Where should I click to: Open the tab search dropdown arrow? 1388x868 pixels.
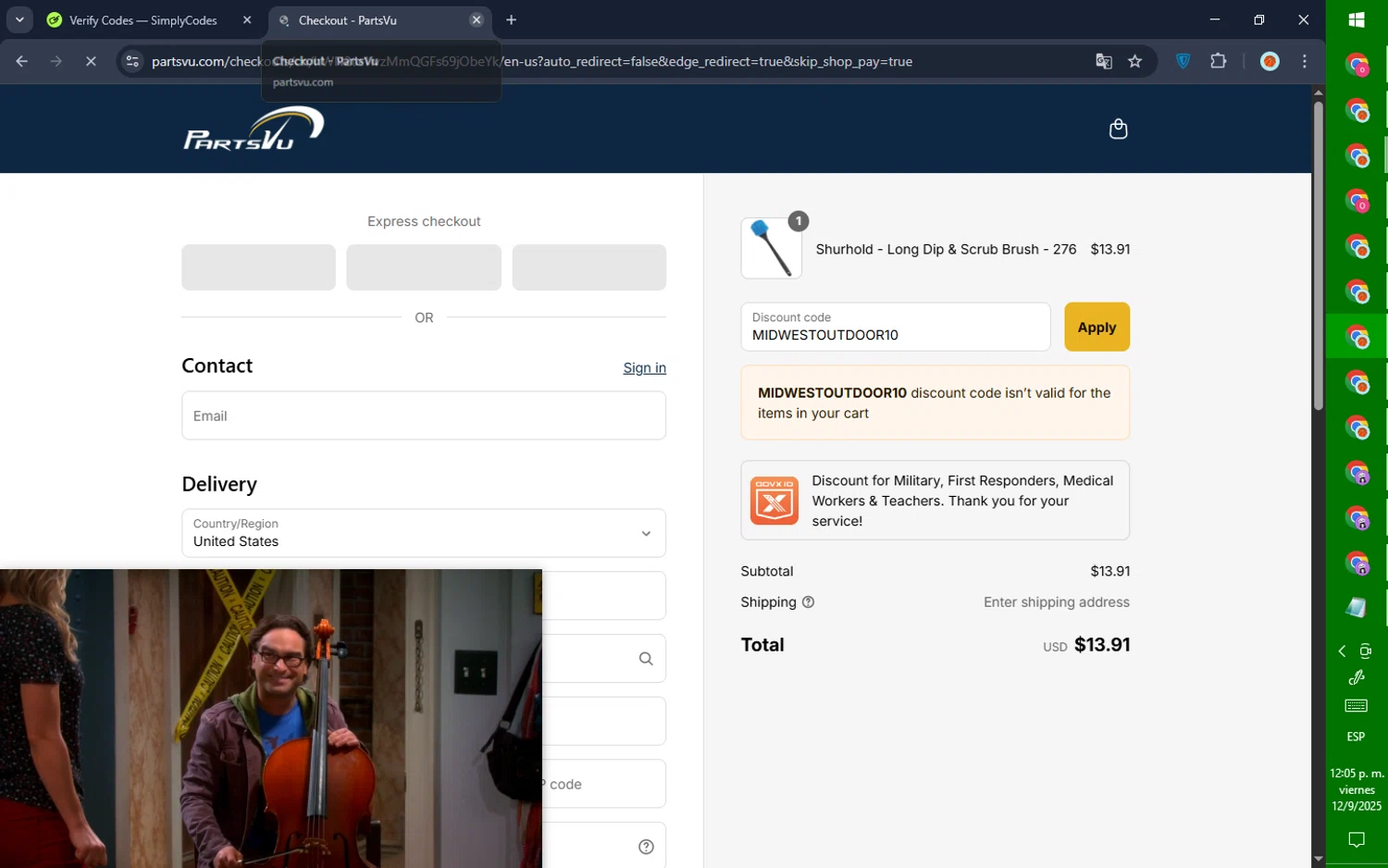pos(19,19)
